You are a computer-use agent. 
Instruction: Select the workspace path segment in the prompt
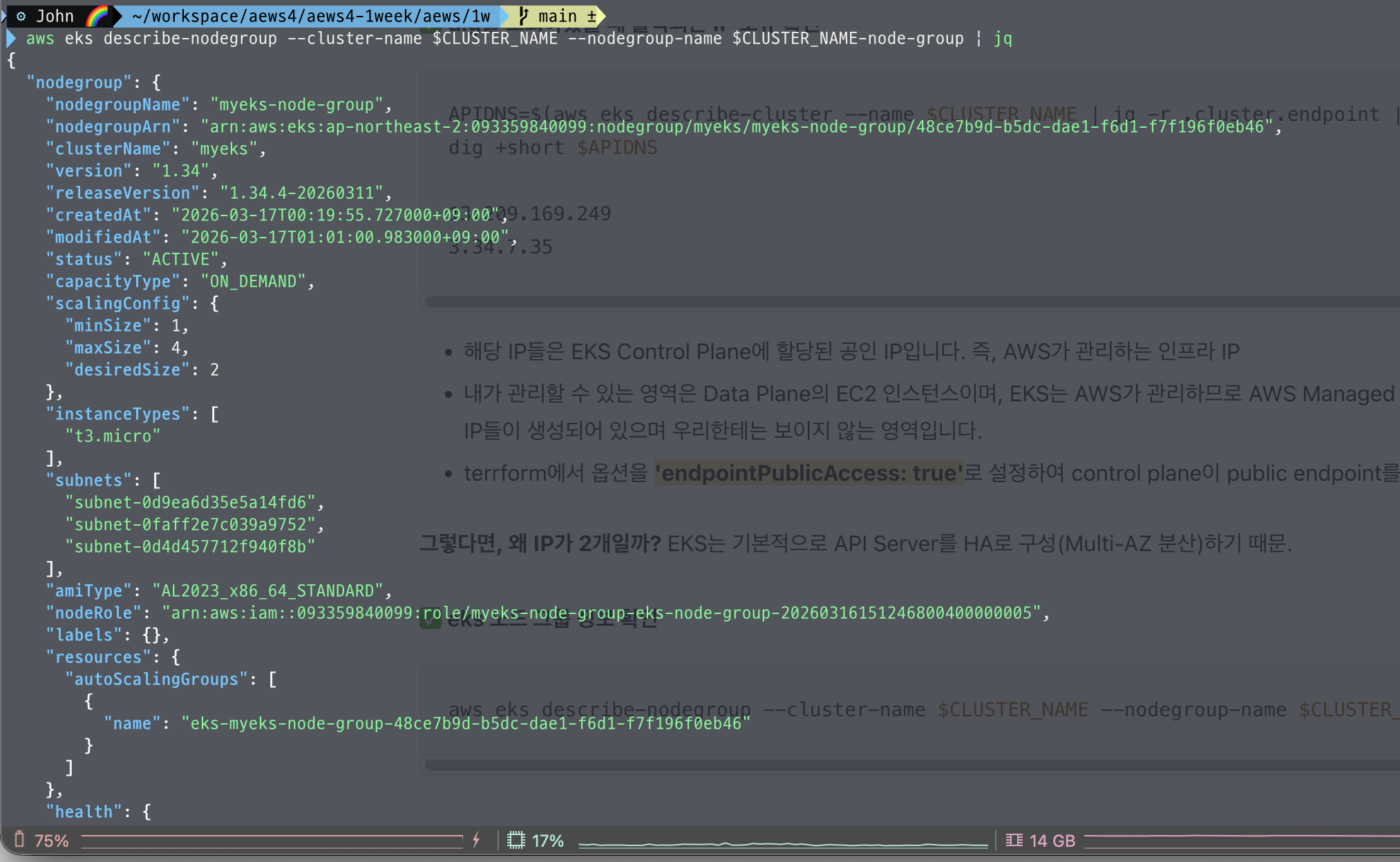click(x=311, y=16)
